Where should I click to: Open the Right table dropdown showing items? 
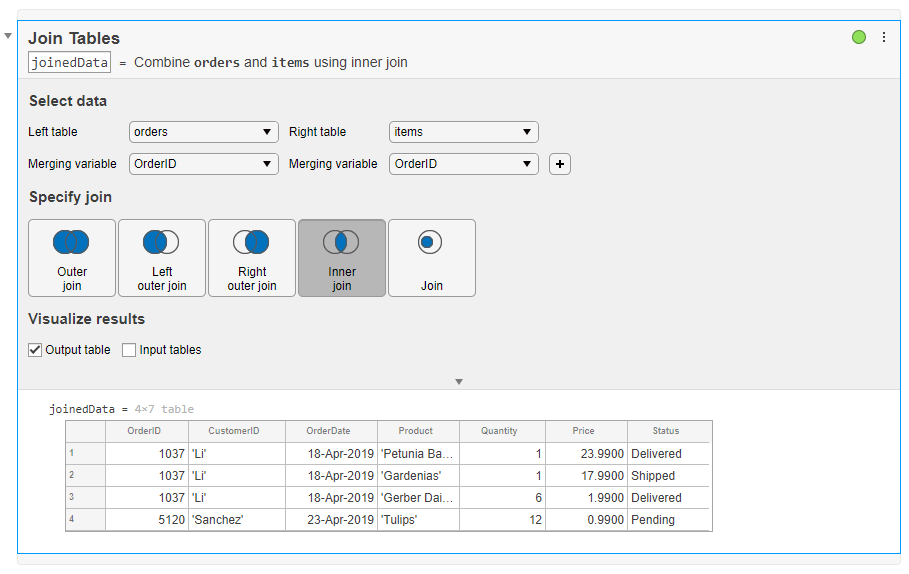click(x=464, y=132)
